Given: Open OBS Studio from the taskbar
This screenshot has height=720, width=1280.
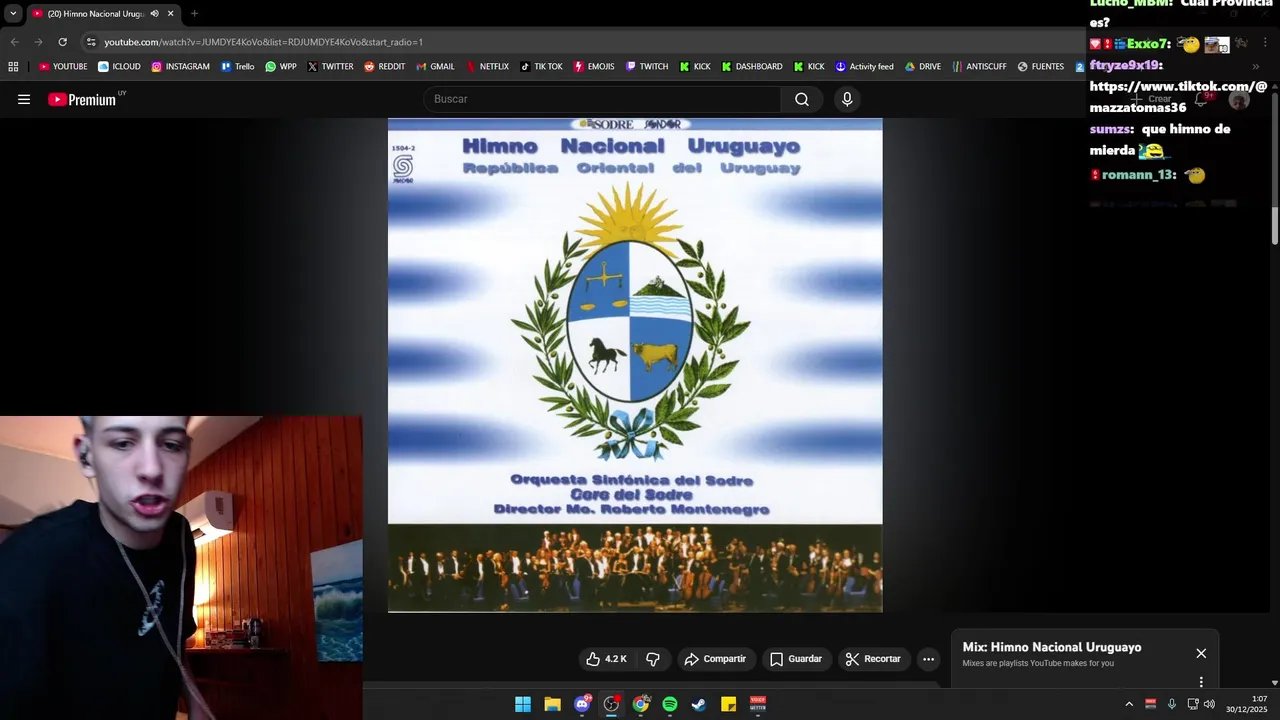Looking at the screenshot, I should click(x=611, y=704).
